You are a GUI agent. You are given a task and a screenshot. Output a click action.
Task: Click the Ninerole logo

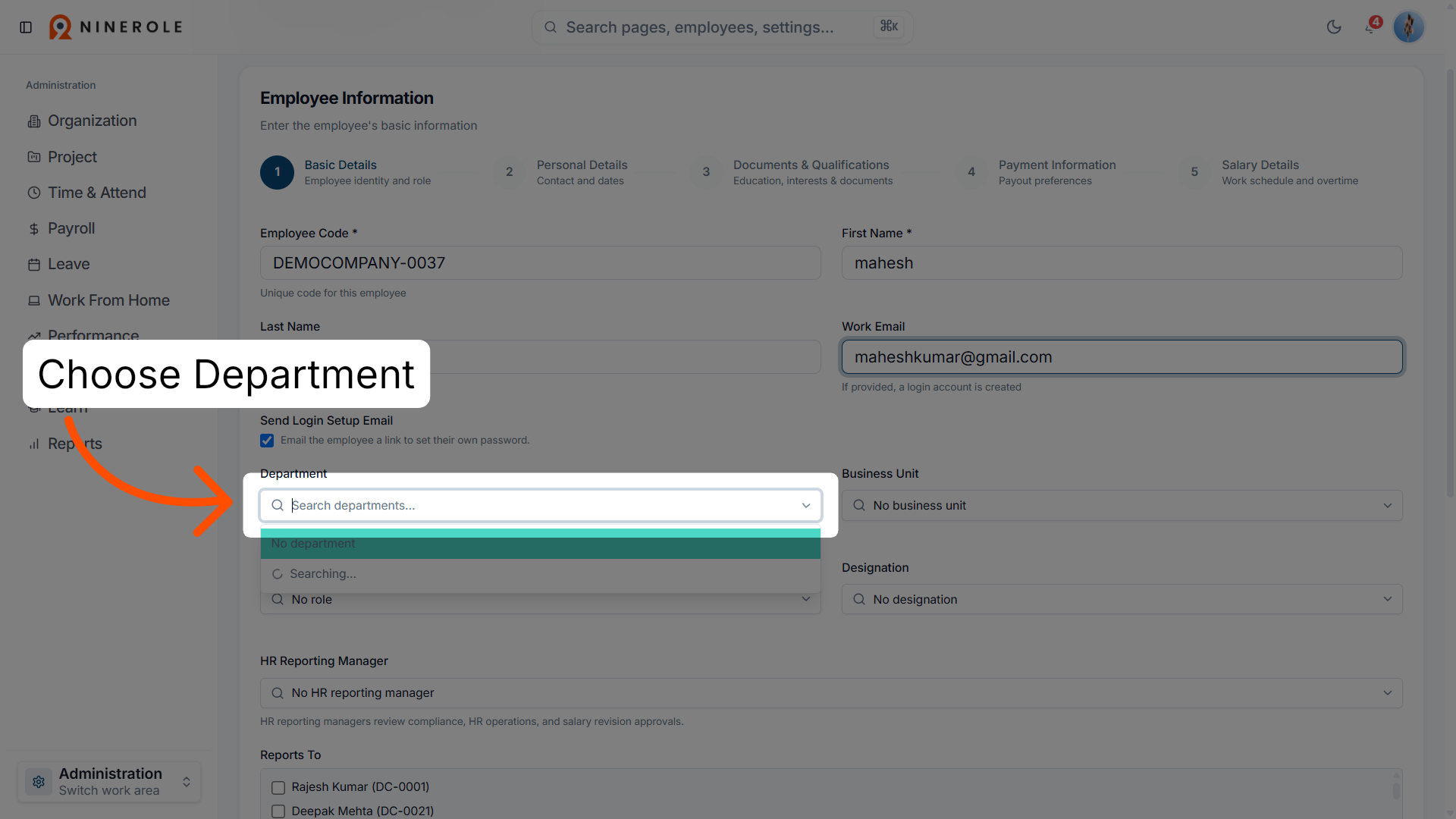tap(116, 27)
